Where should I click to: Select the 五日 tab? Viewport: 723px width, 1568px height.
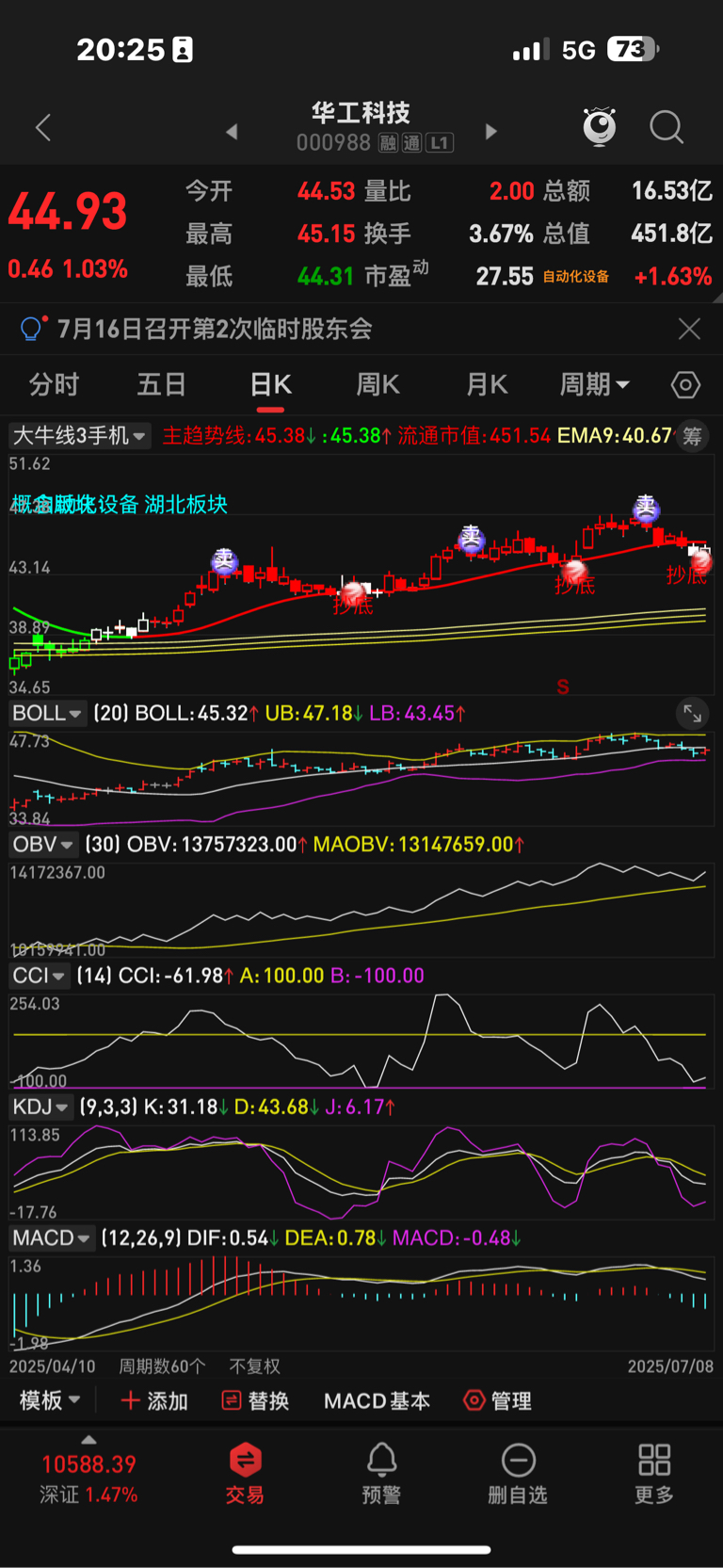click(162, 384)
